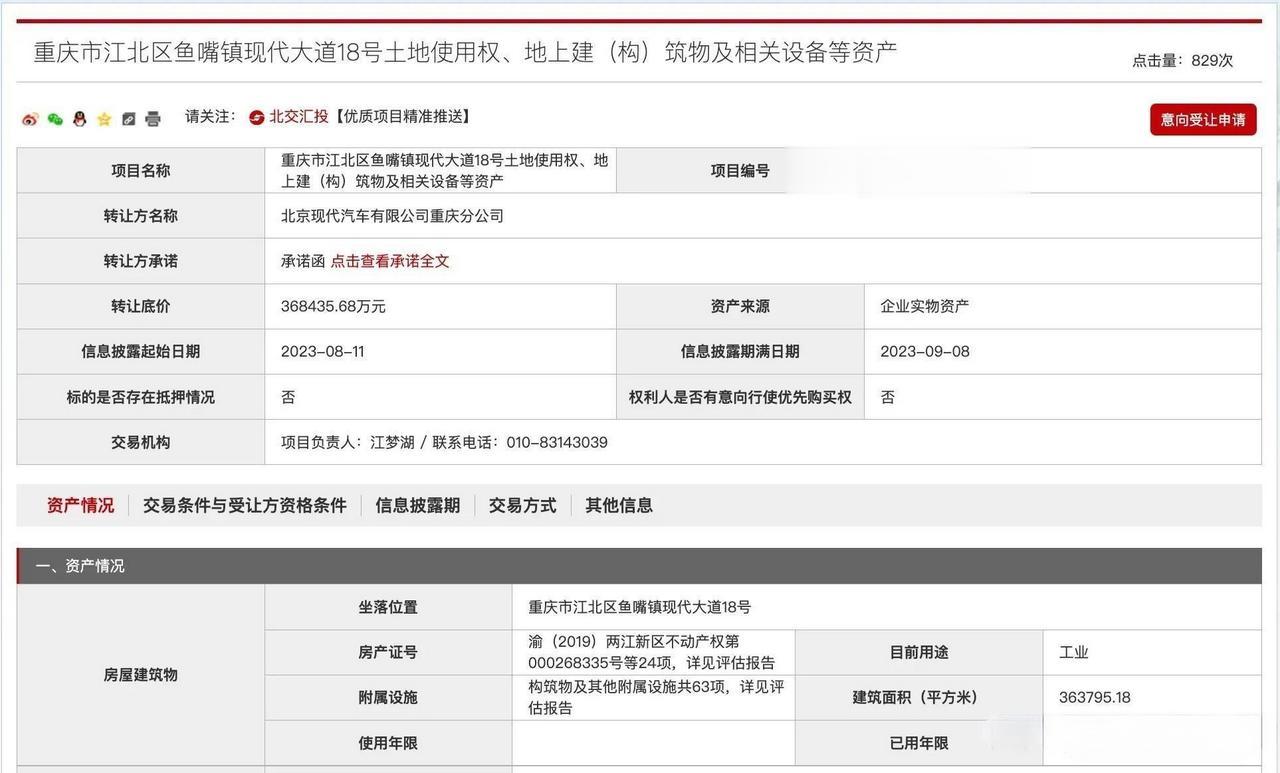Open the 点击查看承诺全文 link

(x=390, y=261)
